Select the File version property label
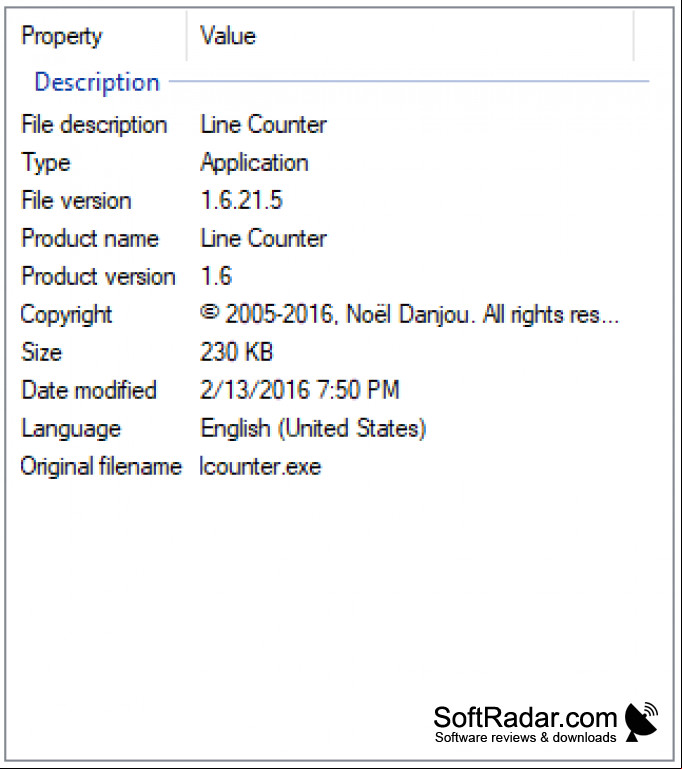 pos(76,200)
